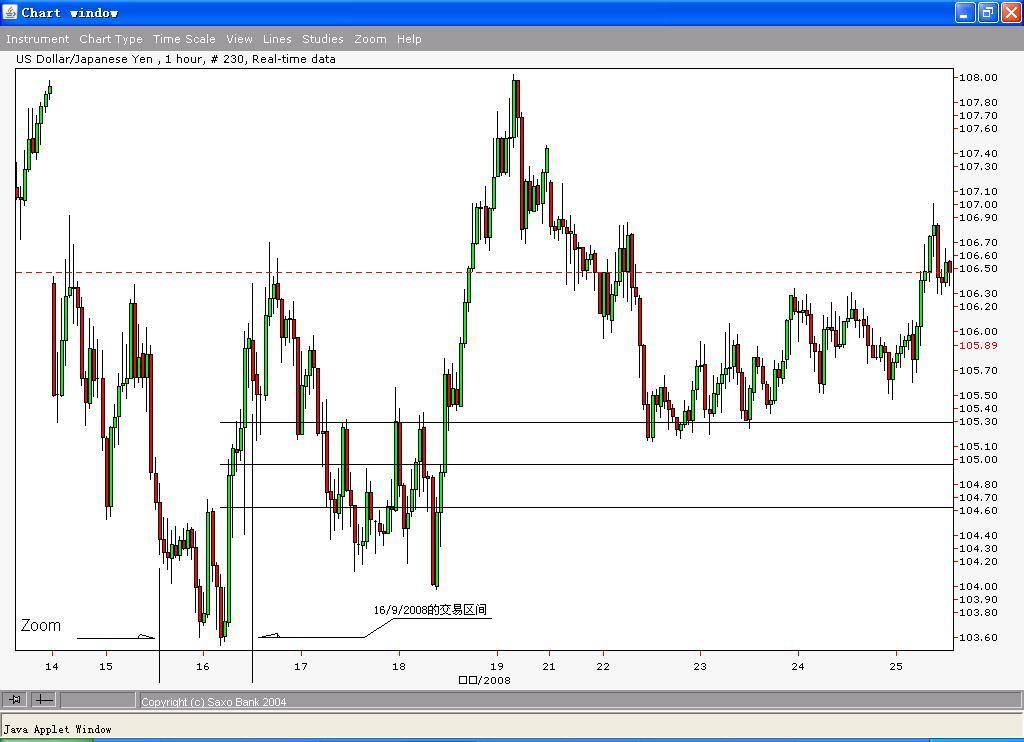Click the 103.80 price axis label

[978, 612]
